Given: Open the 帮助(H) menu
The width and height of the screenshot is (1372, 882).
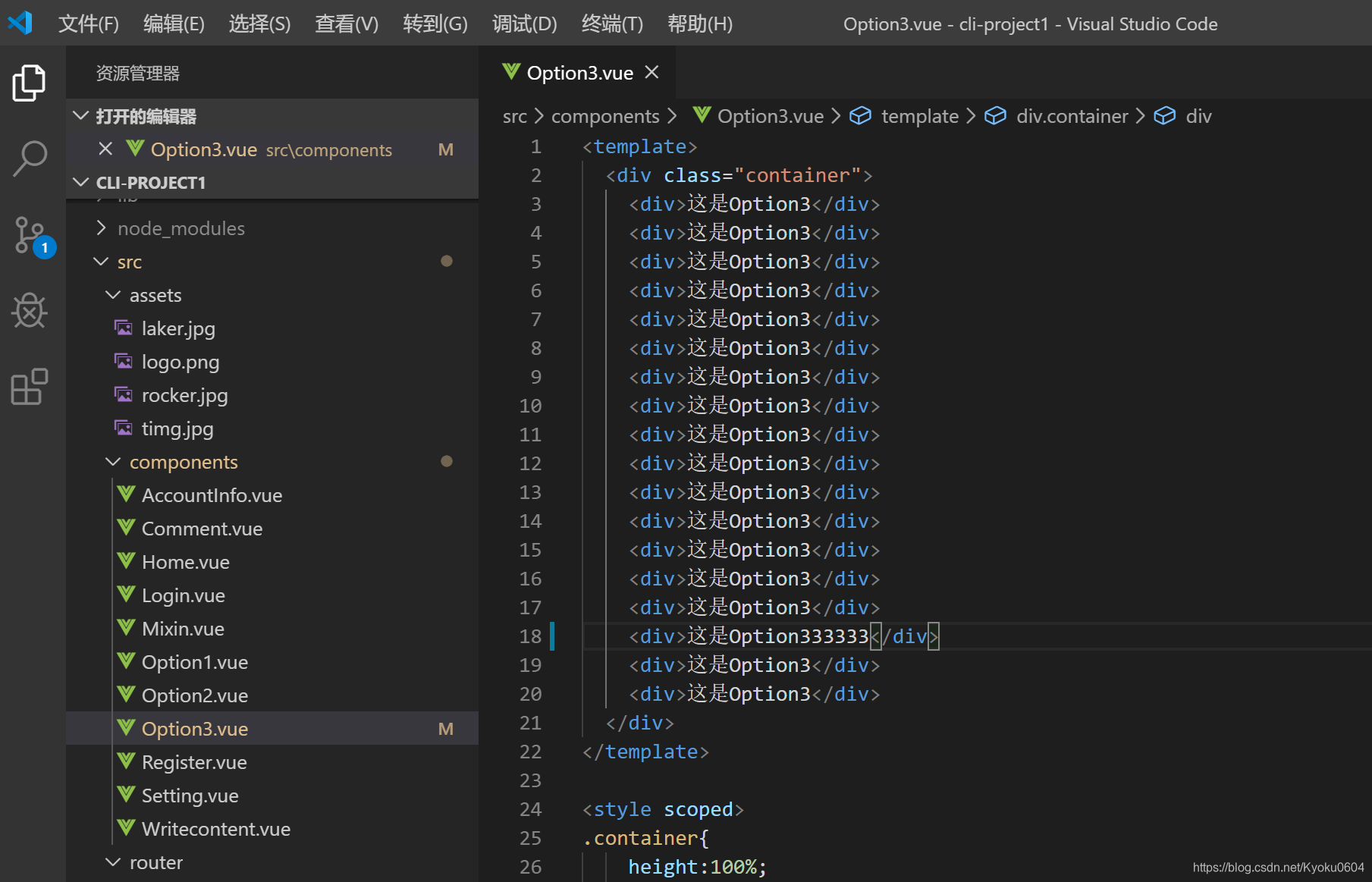Looking at the screenshot, I should tap(700, 24).
